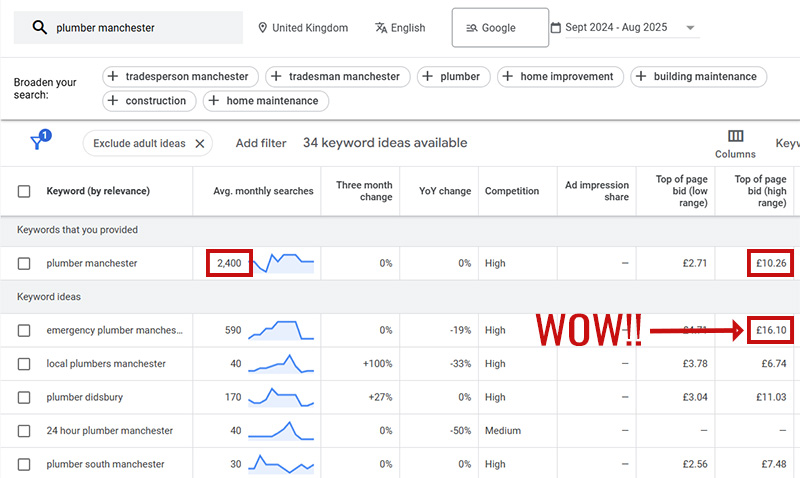Click local plumbers manchester trend sparkline
Screen dimensions: 800x478
coord(281,364)
